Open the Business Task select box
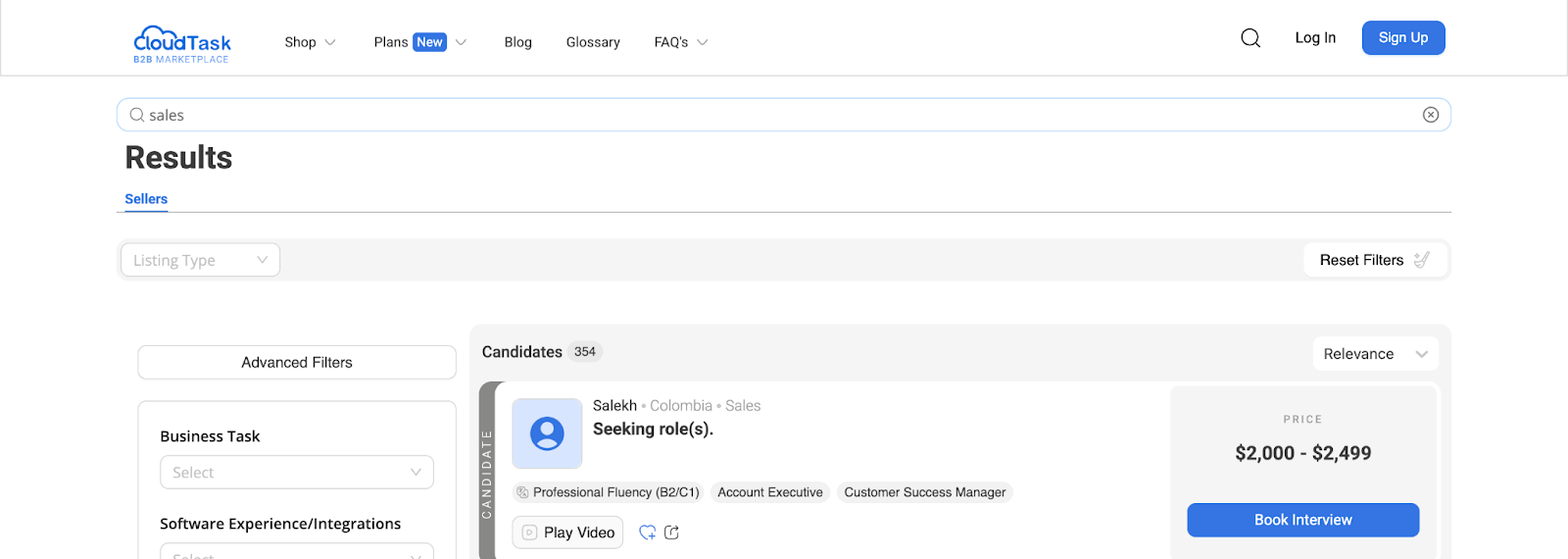 (297, 473)
